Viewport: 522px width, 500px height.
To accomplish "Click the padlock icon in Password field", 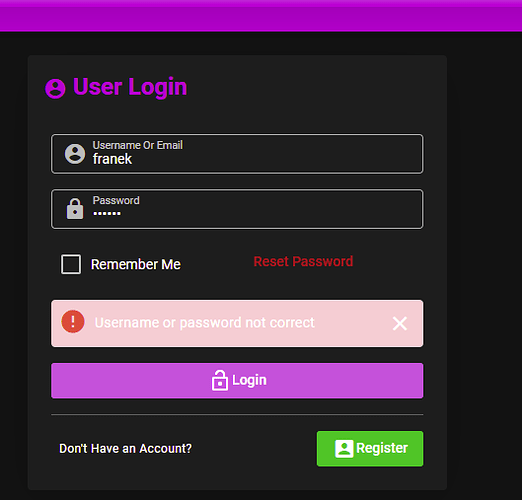I will pos(75,209).
